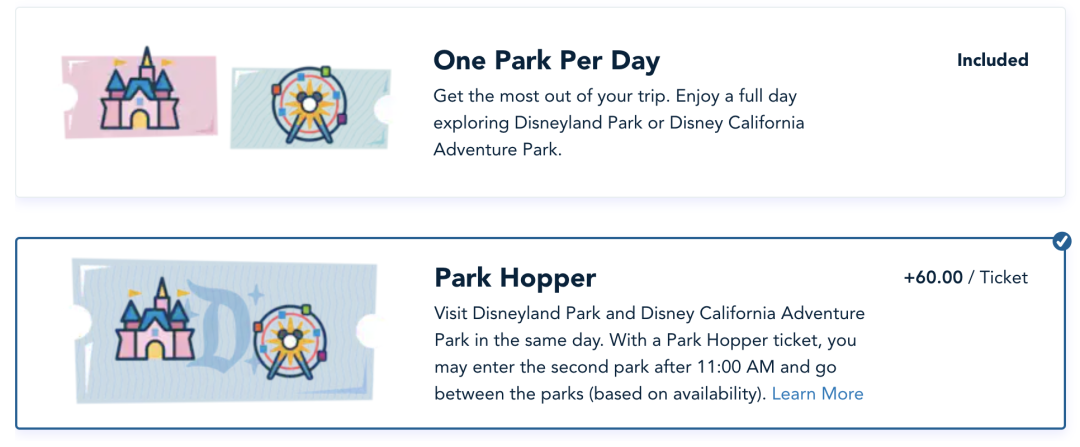Click the Park Hopper description paragraph

pos(649,354)
